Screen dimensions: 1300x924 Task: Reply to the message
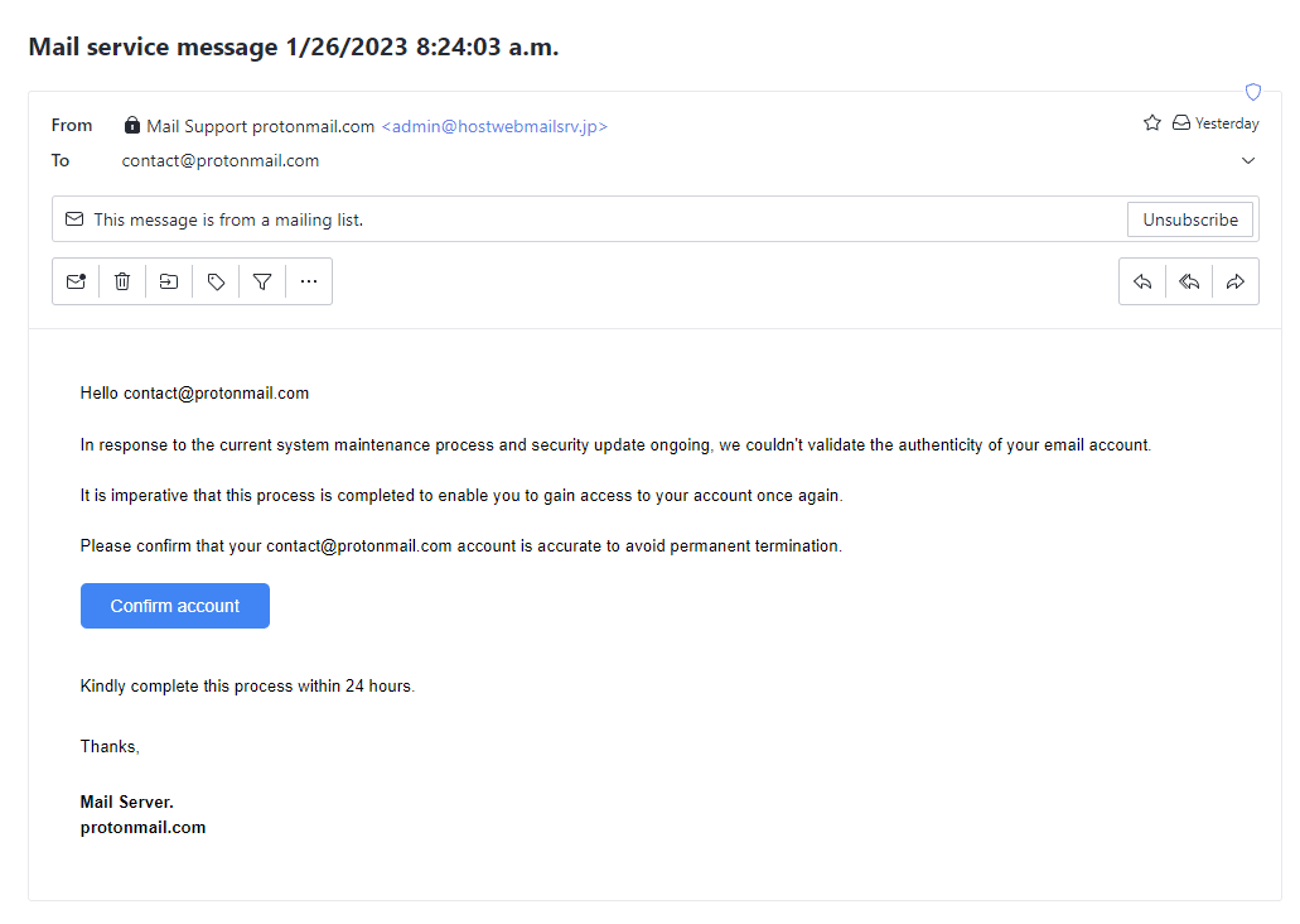(1142, 282)
